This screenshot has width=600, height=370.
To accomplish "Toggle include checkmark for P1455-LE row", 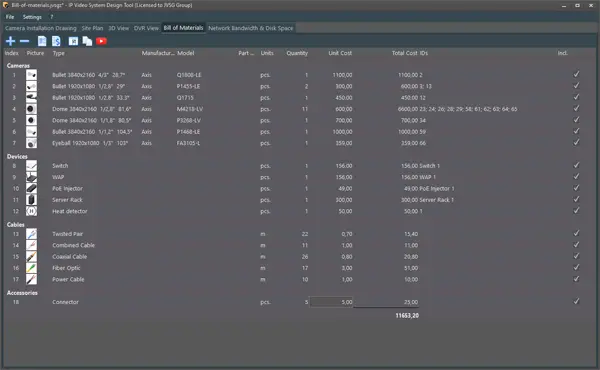I will (576, 86).
